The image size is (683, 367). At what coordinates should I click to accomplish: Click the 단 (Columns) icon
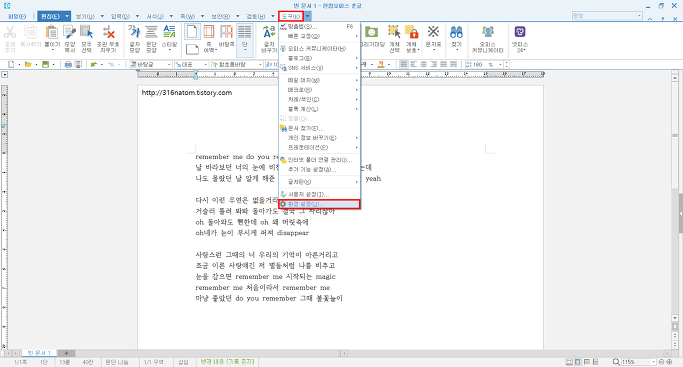(244, 32)
